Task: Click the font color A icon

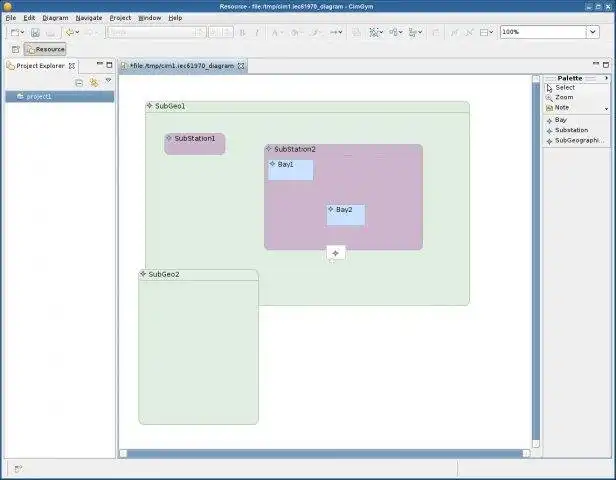Action: 275,33
